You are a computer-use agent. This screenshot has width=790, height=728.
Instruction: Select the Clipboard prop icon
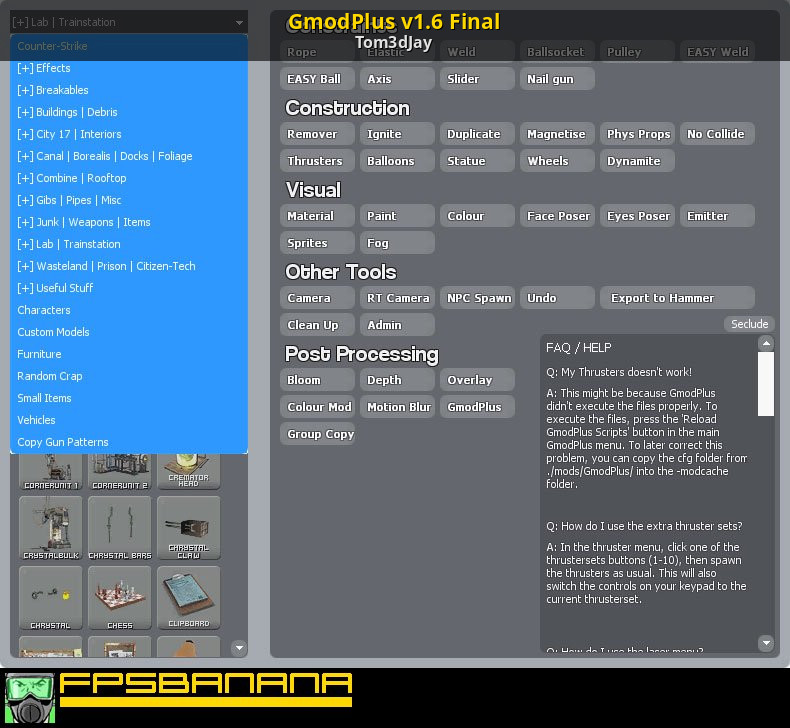point(189,598)
